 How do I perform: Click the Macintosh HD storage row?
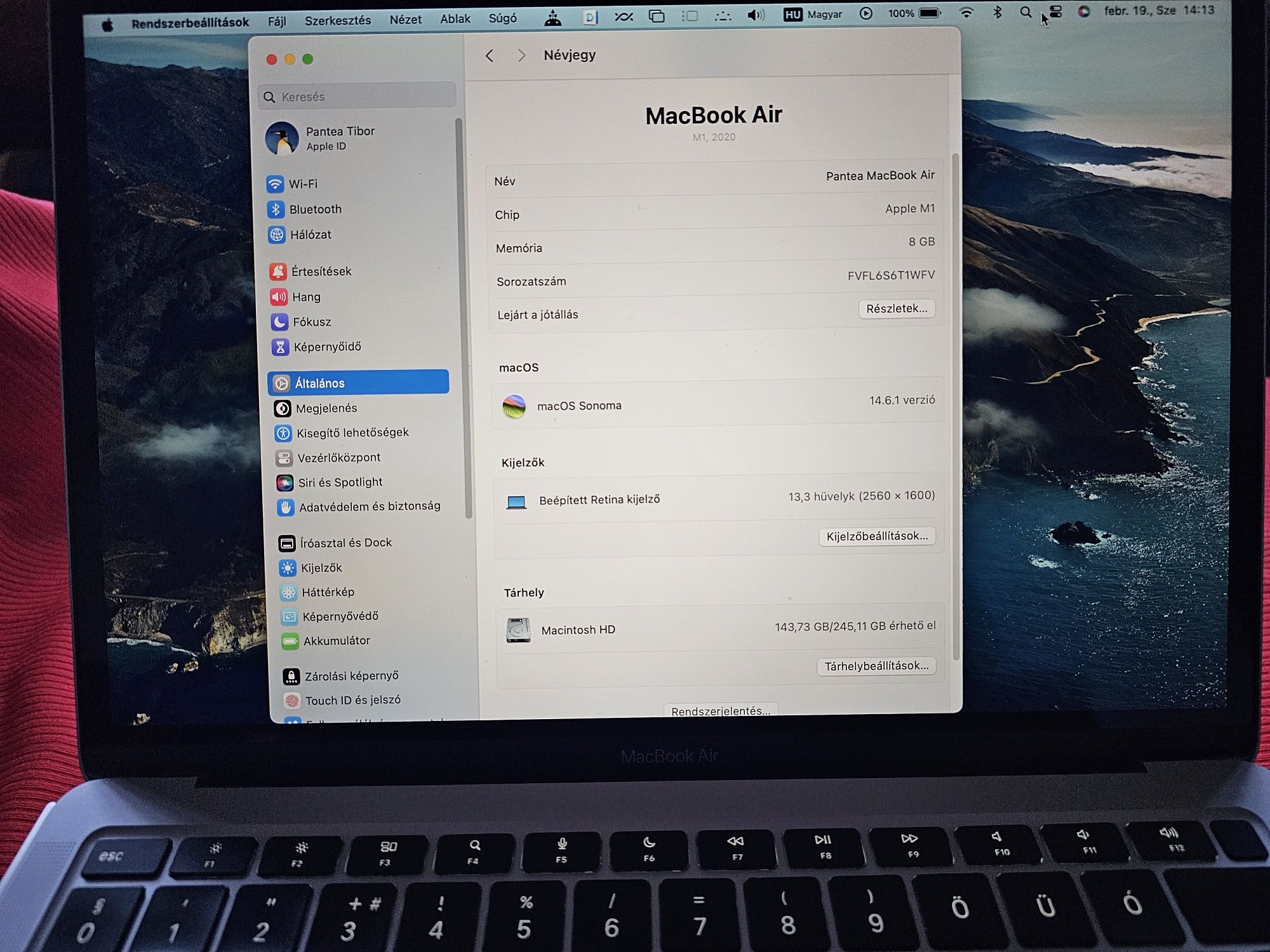(720, 628)
